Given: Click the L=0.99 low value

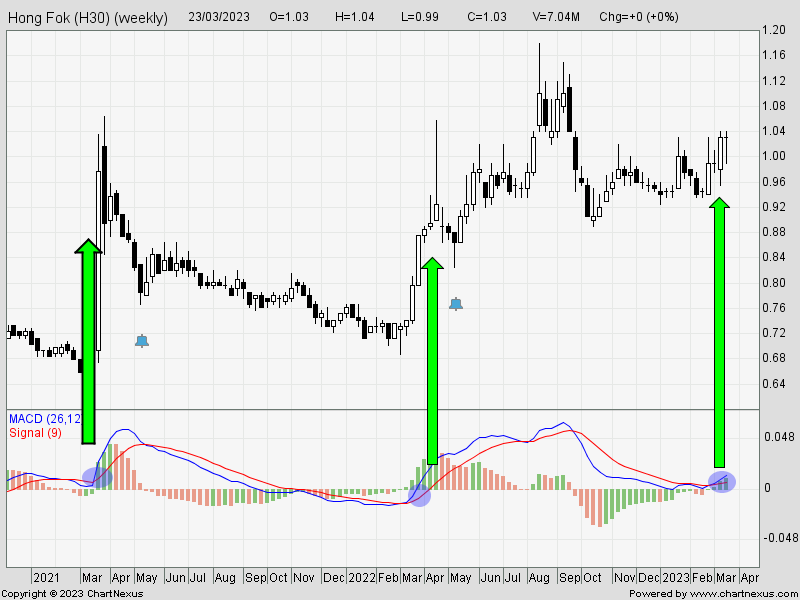Looking at the screenshot, I should (419, 17).
